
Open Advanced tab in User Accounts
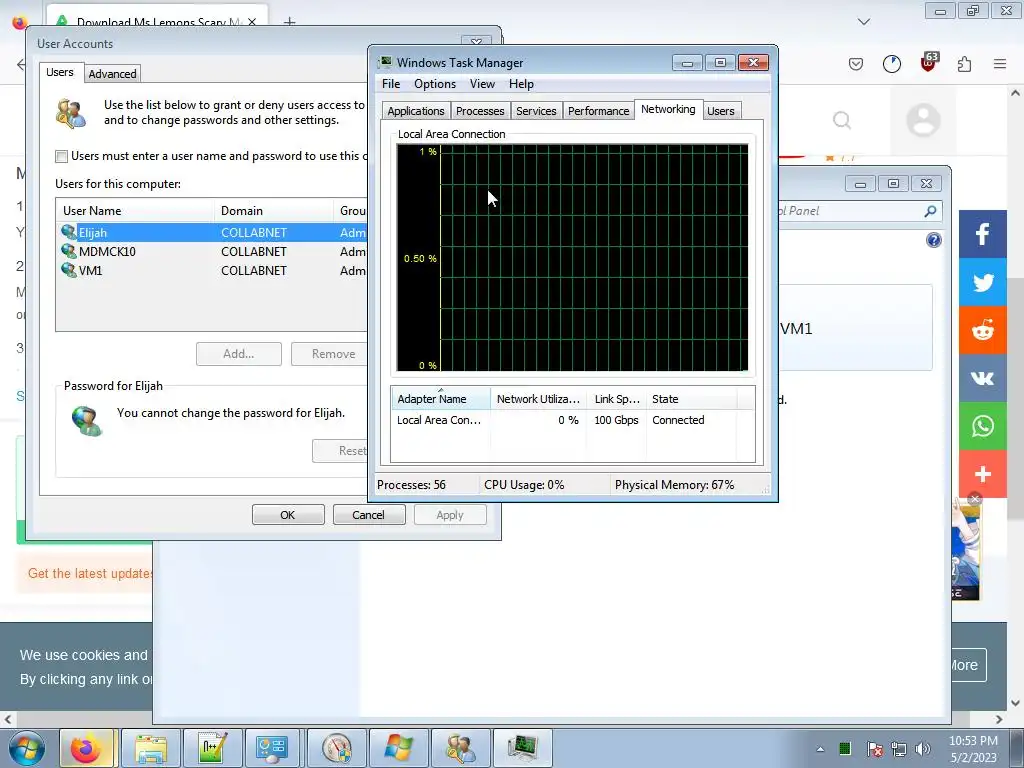click(112, 74)
